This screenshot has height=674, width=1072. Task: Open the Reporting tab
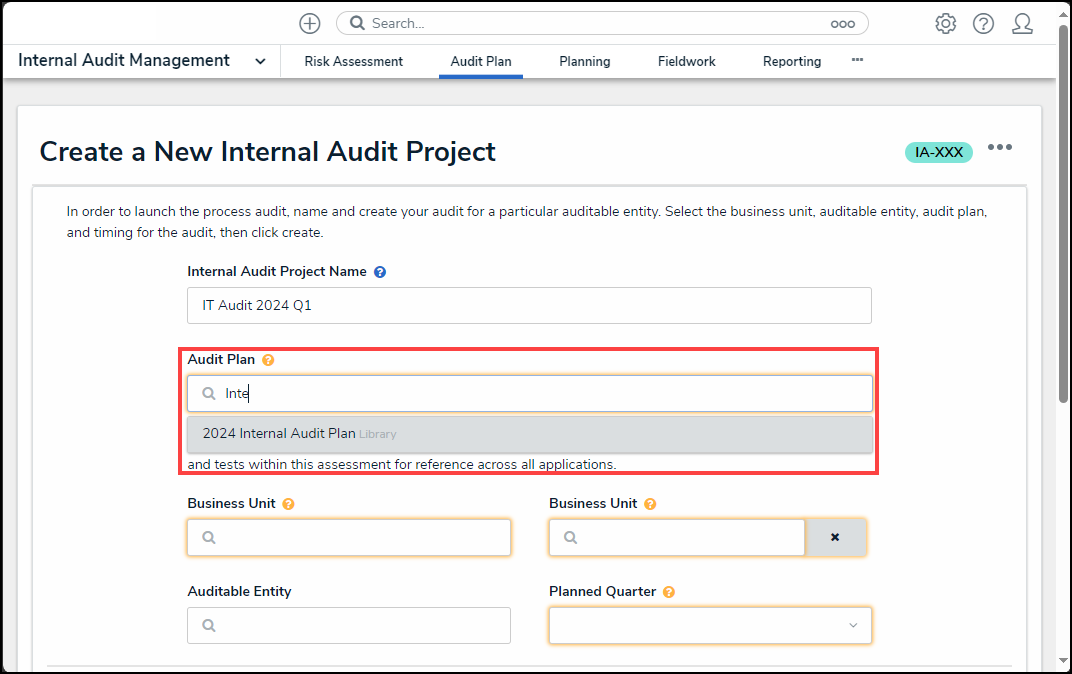click(x=791, y=61)
